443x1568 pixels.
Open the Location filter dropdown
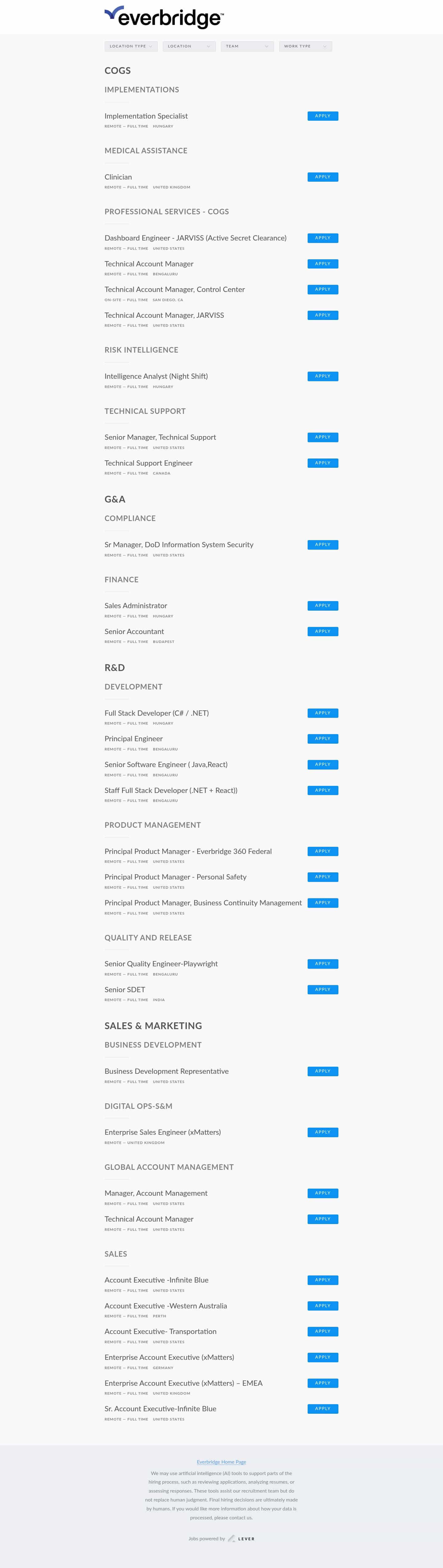[189, 46]
